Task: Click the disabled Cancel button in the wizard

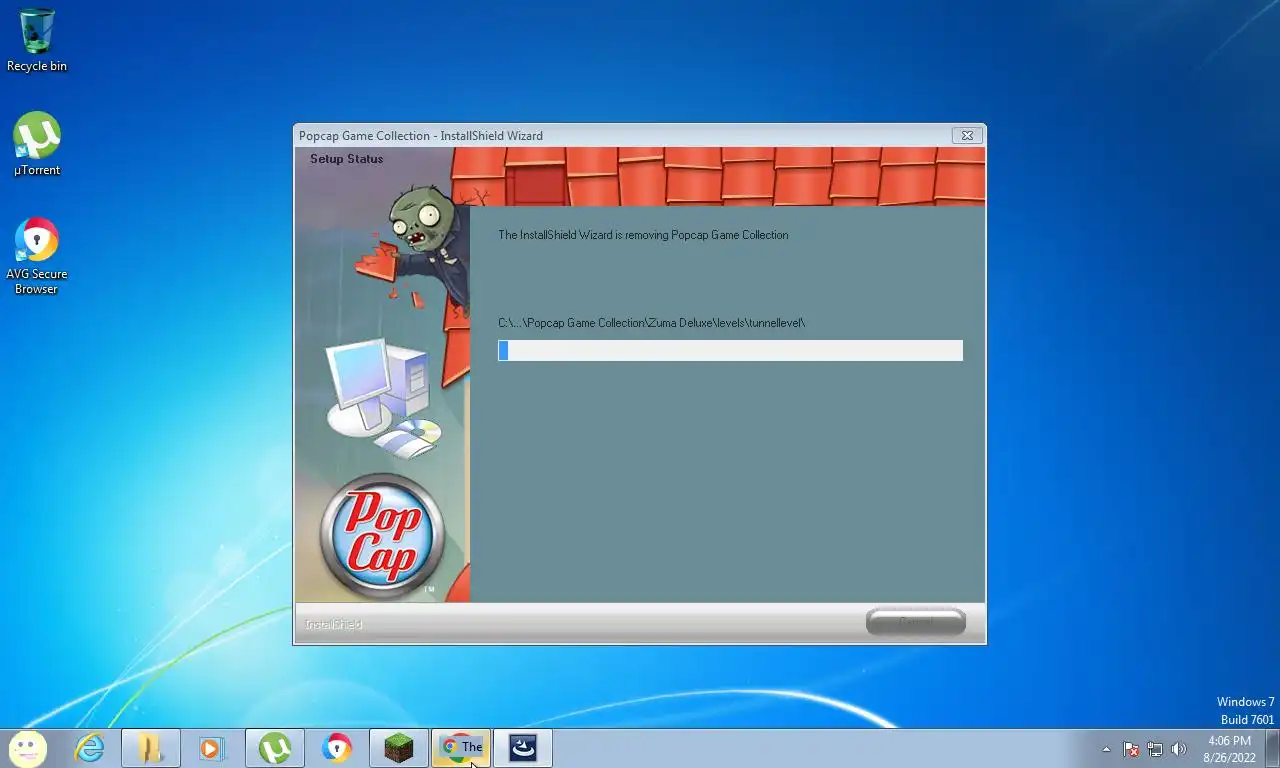Action: click(916, 622)
